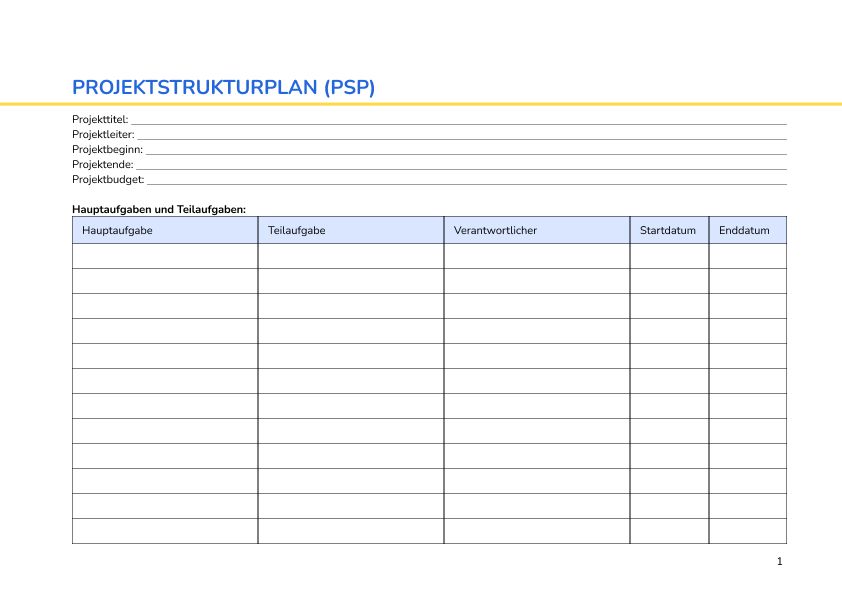Click the first cell under Startdatum
The image size is (842, 596).
point(668,256)
